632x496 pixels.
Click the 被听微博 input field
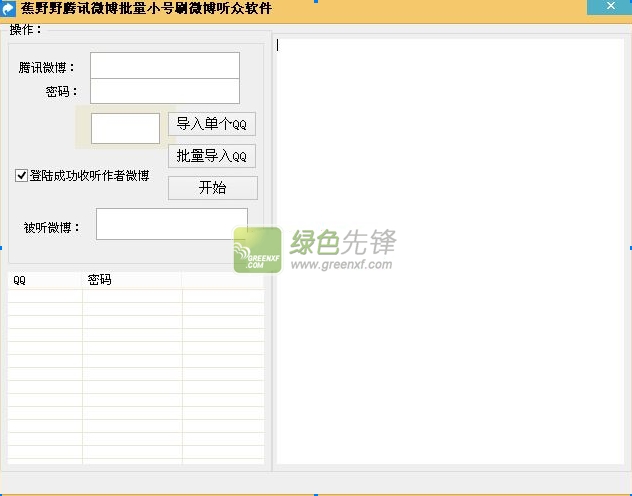172,224
